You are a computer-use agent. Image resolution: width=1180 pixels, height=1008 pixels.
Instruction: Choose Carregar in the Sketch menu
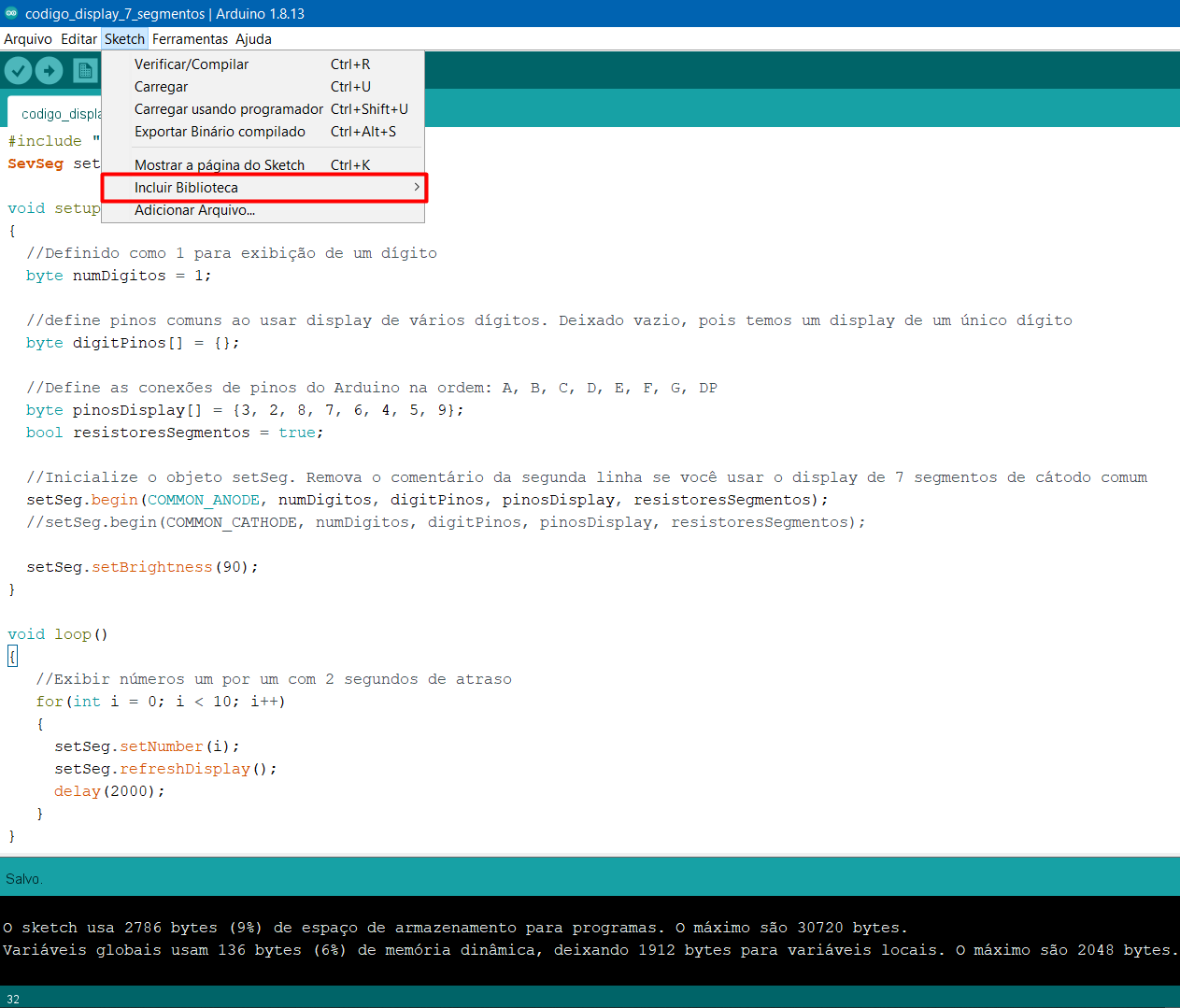pyautogui.click(x=161, y=87)
